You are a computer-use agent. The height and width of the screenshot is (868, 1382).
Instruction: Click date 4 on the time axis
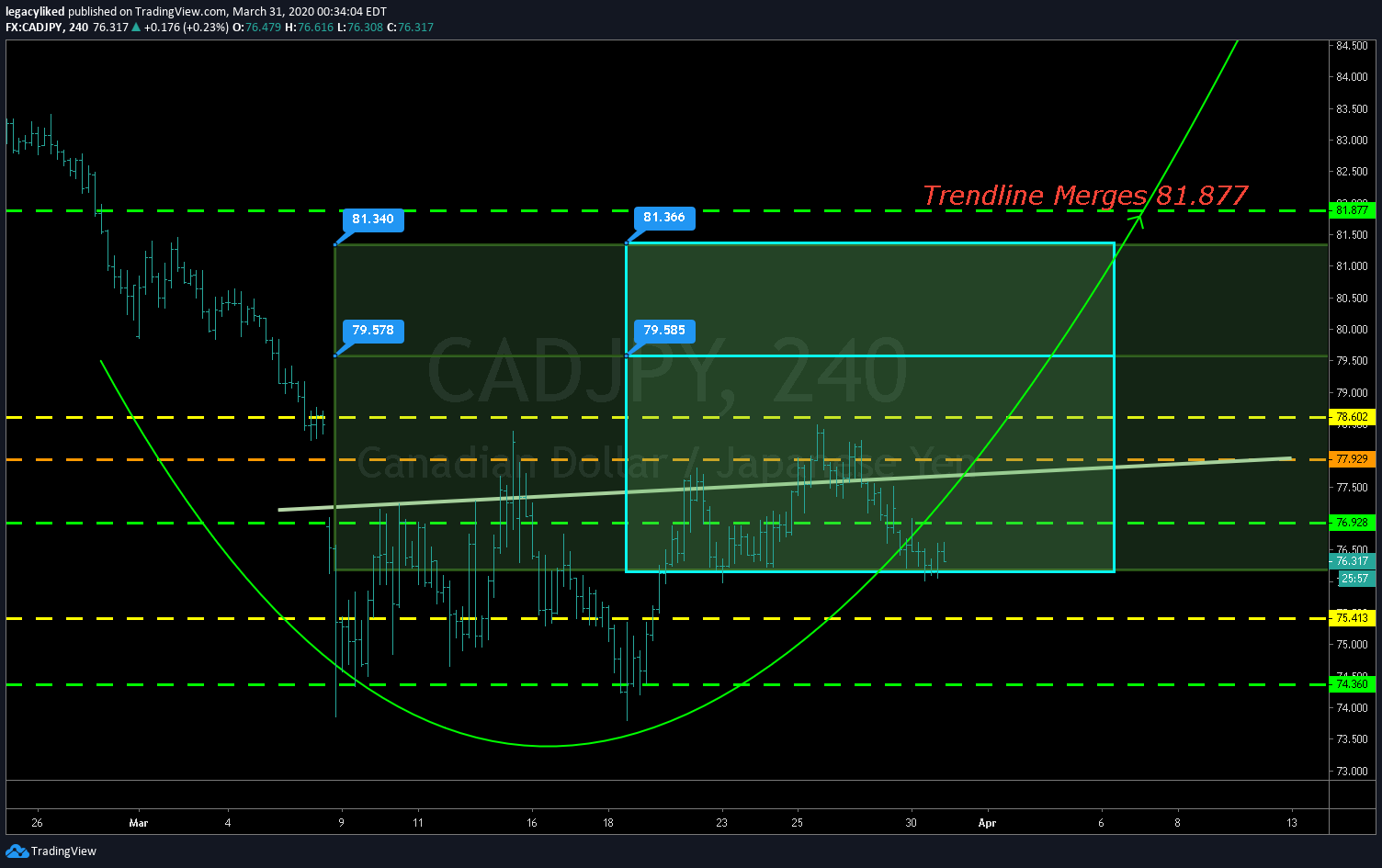[227, 823]
